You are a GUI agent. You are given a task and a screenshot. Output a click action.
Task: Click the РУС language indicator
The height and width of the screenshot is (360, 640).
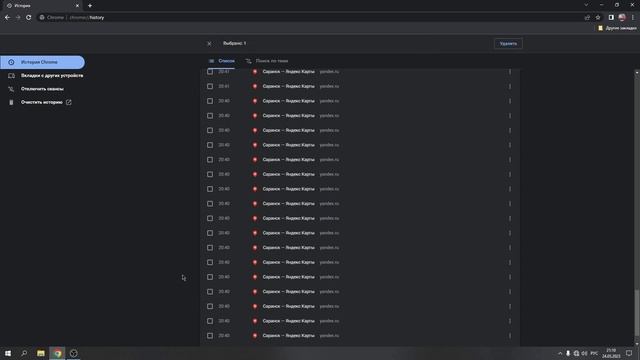point(594,353)
